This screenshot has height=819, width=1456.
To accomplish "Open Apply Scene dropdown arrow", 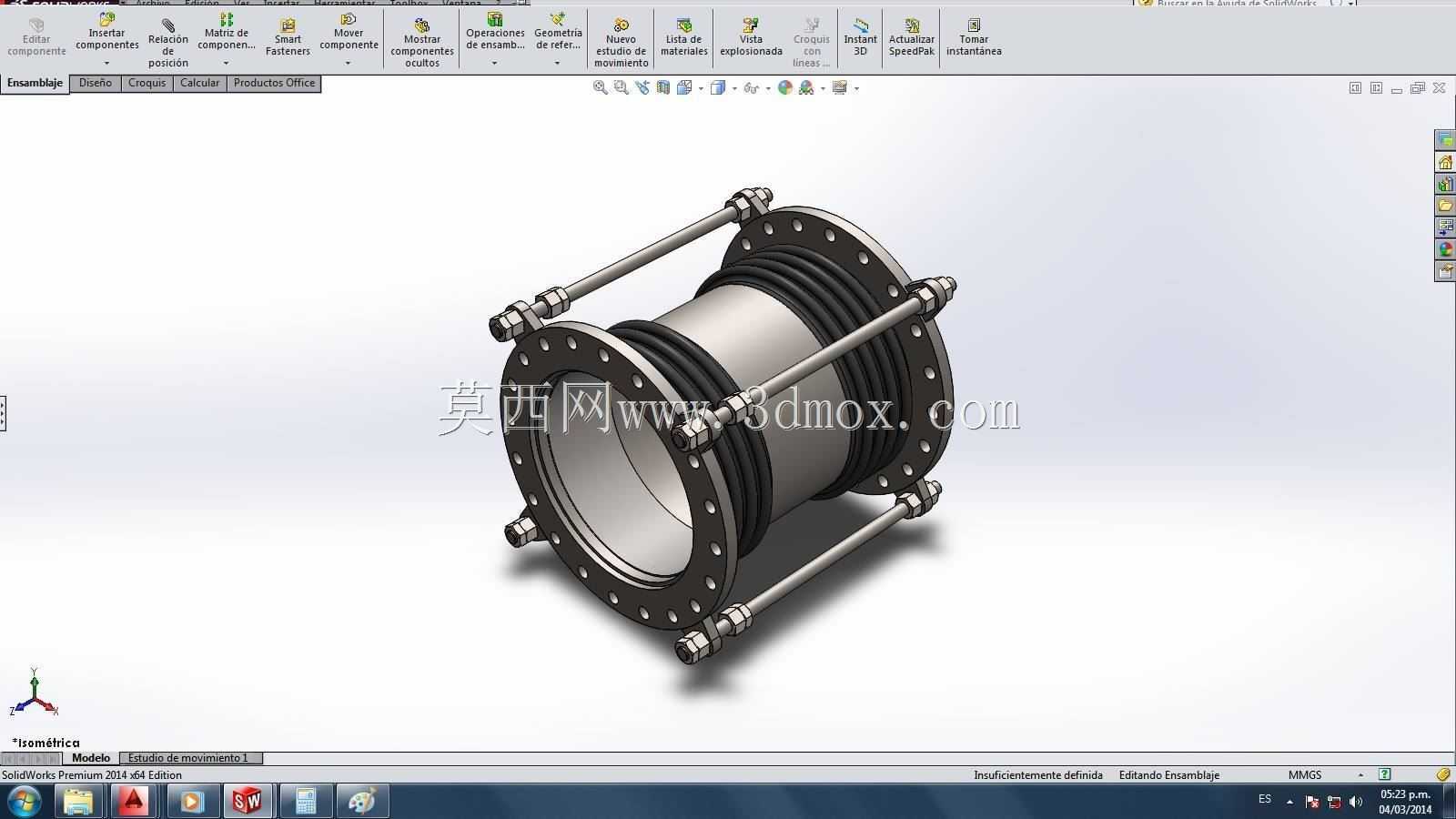I will tap(823, 88).
